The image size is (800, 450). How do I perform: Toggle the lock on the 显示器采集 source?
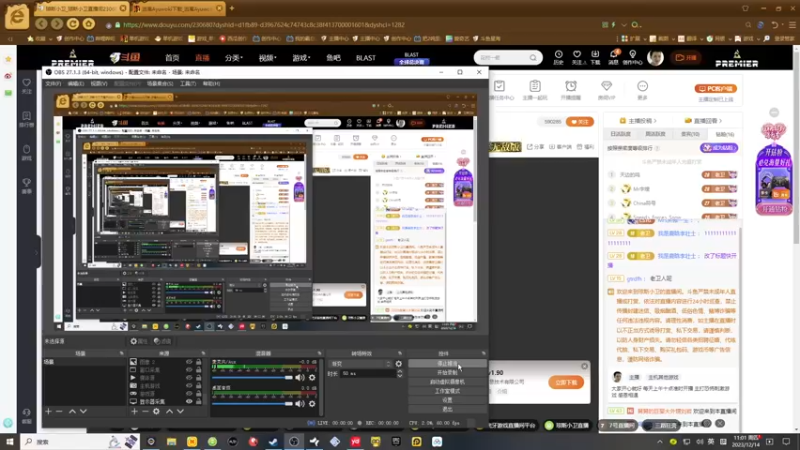[198, 402]
